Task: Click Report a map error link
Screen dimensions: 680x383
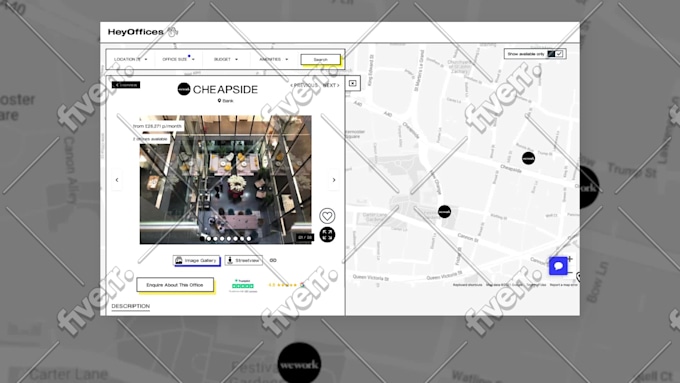Action: [563, 285]
